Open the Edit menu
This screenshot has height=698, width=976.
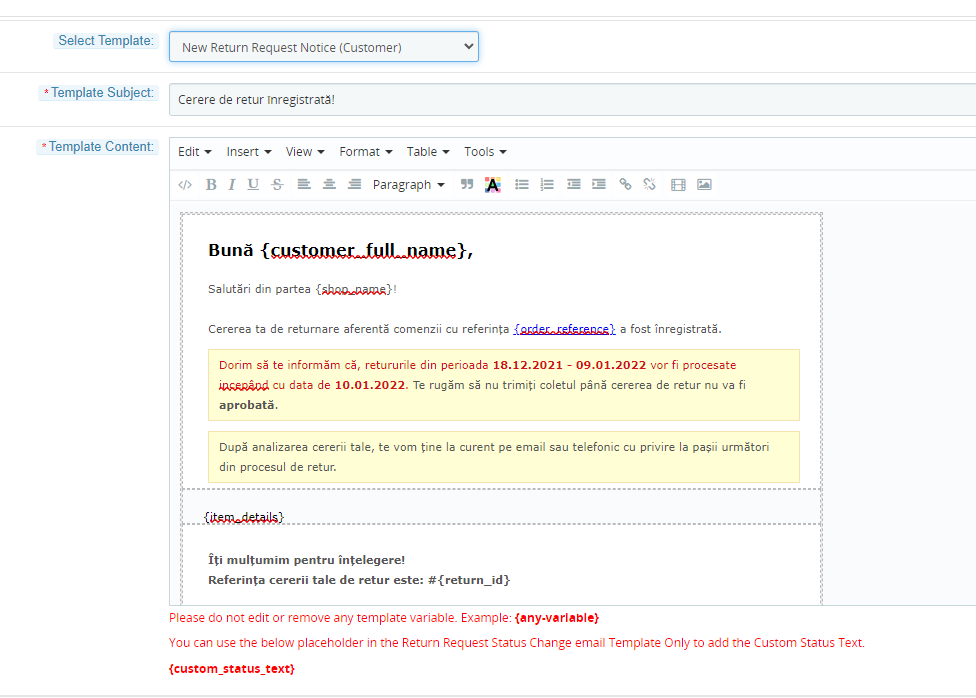coord(195,152)
